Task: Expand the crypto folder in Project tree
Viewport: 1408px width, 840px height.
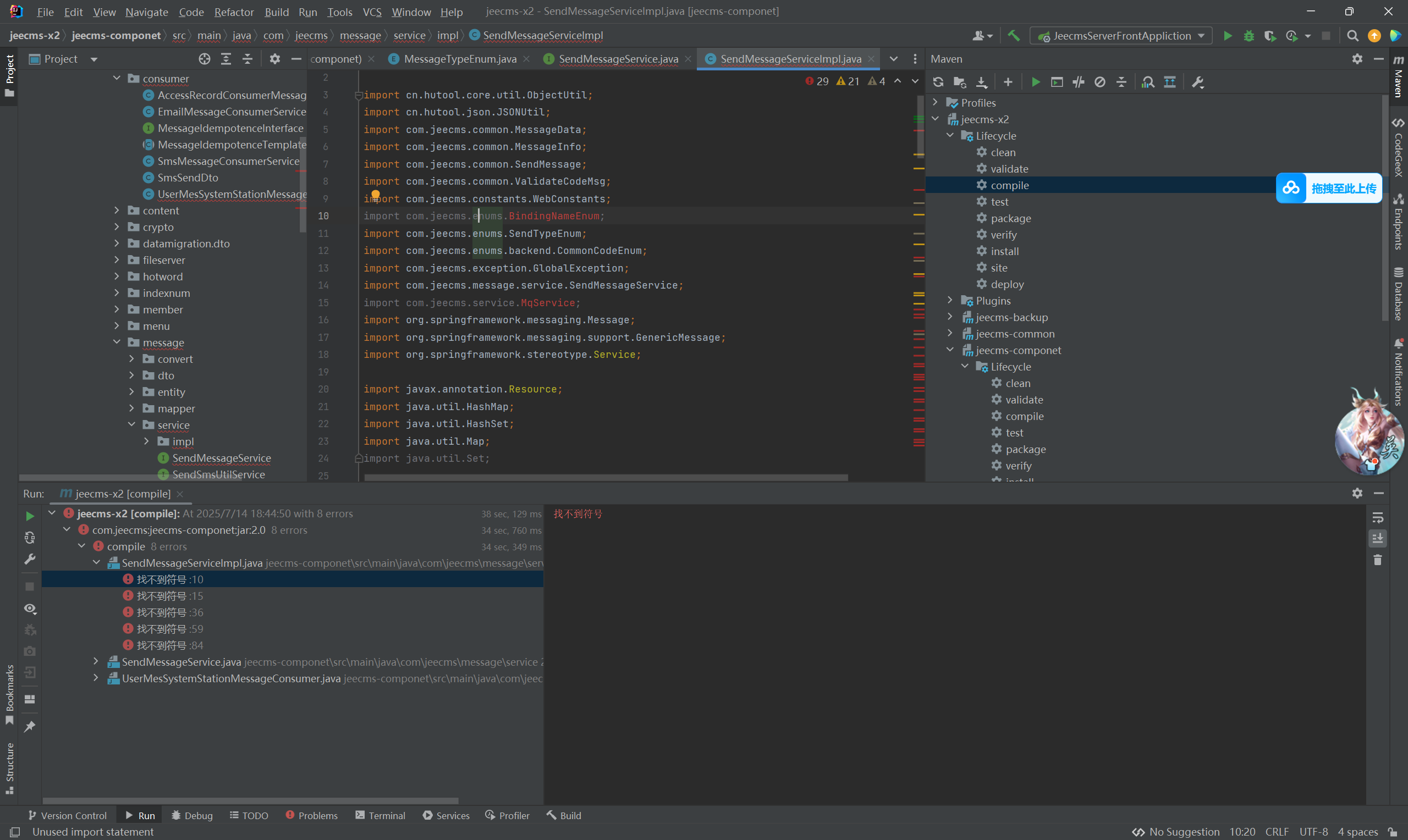Action: tap(117, 227)
